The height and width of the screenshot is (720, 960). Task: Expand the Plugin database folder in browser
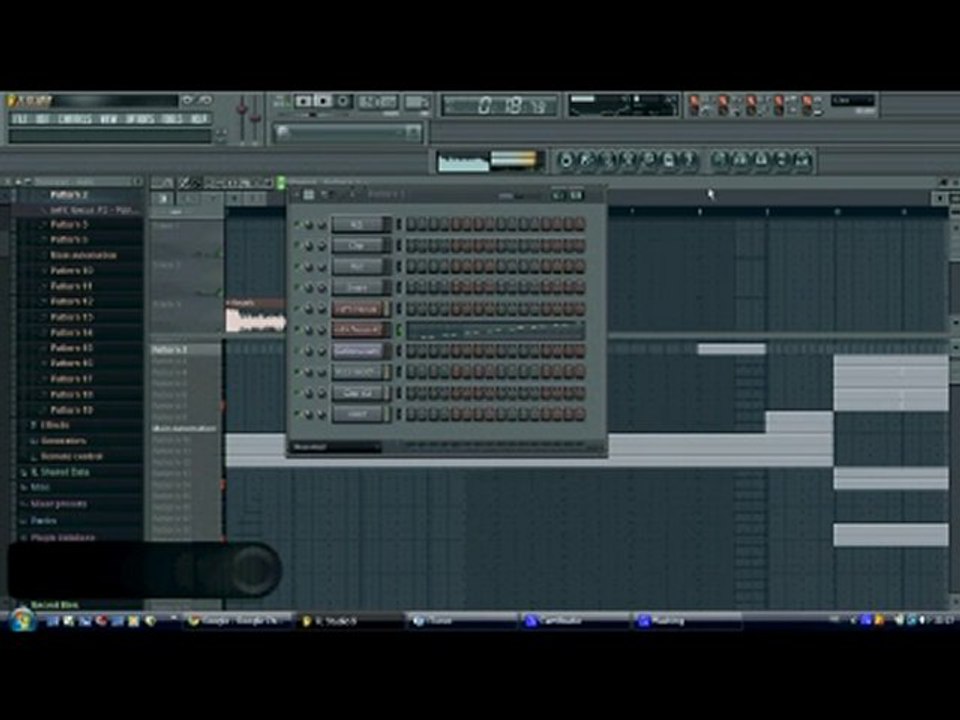pos(62,537)
